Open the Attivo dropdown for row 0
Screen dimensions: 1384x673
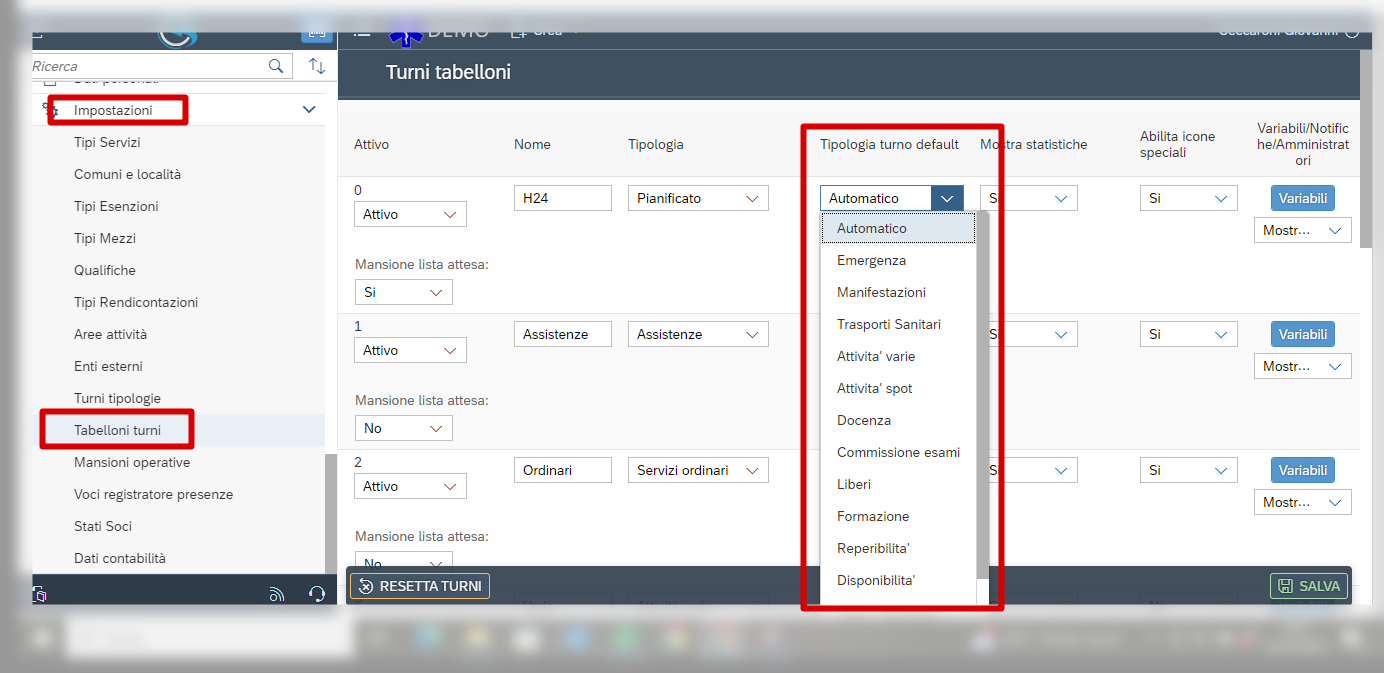tap(410, 214)
